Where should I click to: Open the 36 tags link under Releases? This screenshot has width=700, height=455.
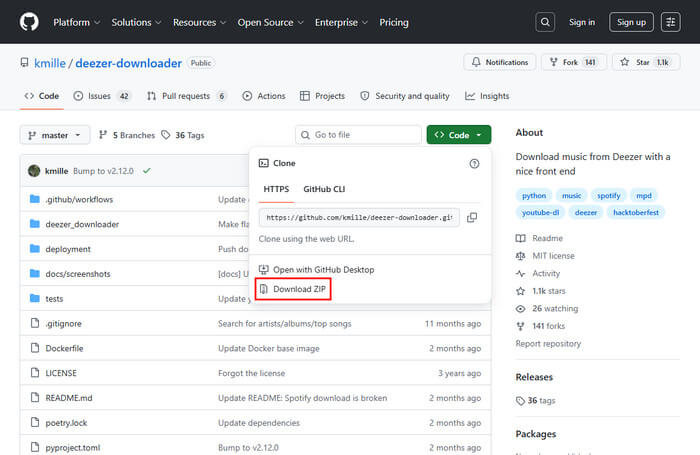pyautogui.click(x=536, y=401)
